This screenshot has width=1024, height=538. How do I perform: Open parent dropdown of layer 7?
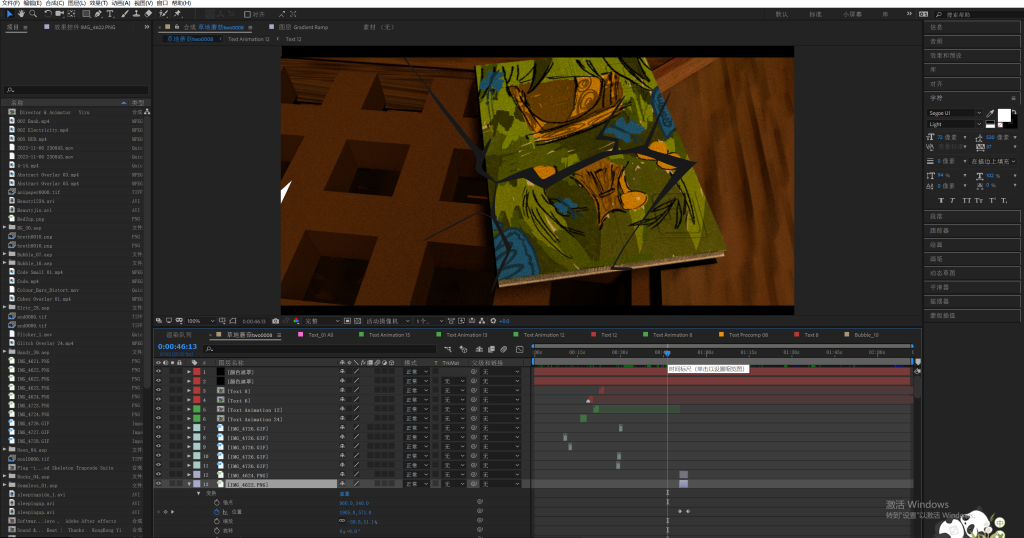coord(500,428)
